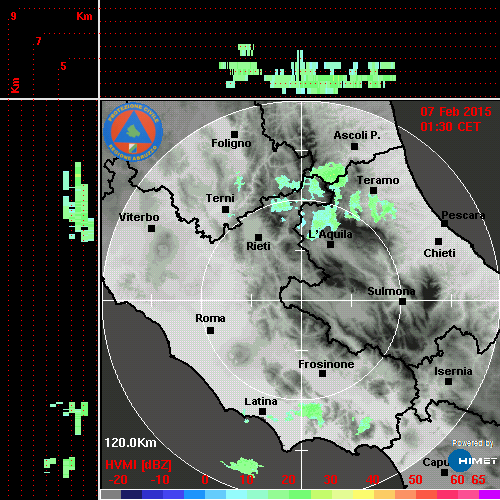Click the Rieti label
500x500 pixels.
pos(258,246)
